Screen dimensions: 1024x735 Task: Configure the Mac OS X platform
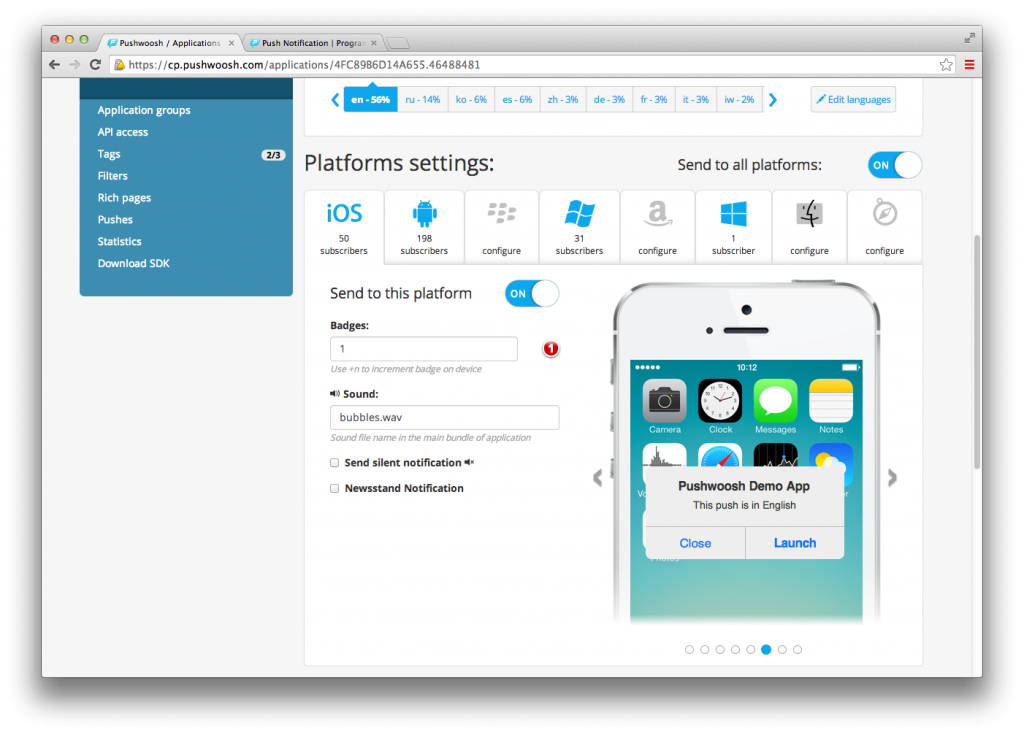[809, 227]
